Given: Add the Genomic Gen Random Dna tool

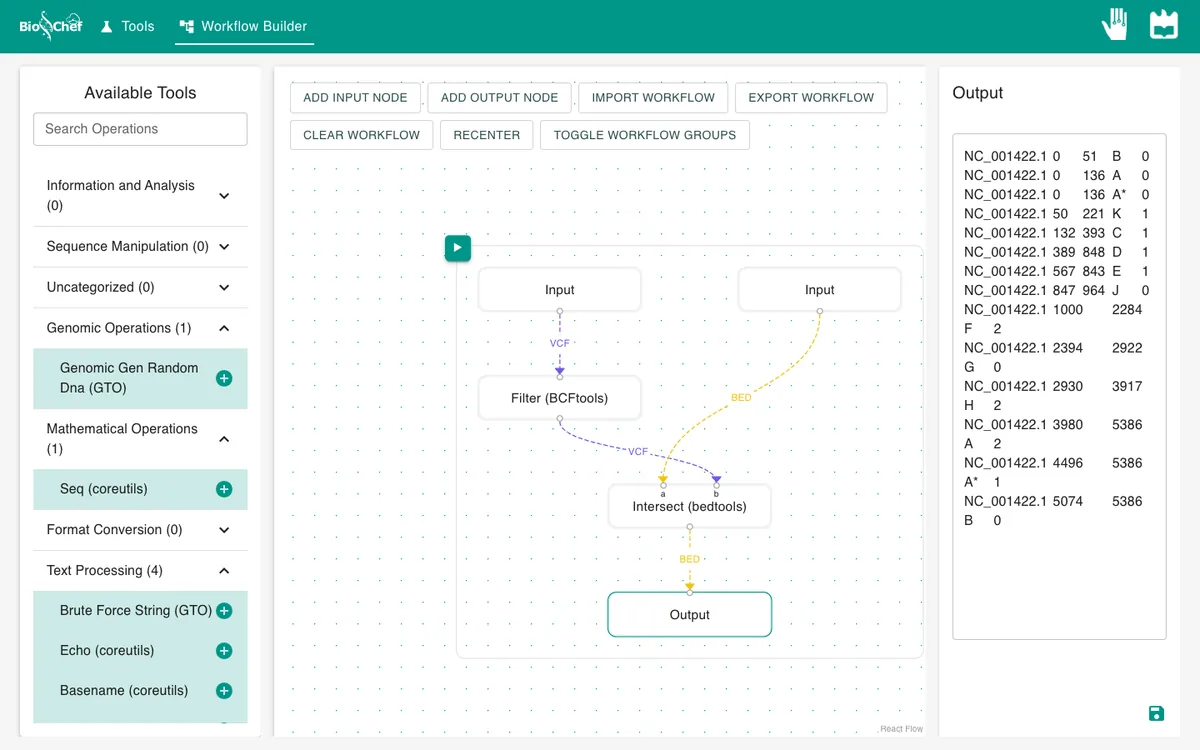Looking at the screenshot, I should pyautogui.click(x=224, y=378).
